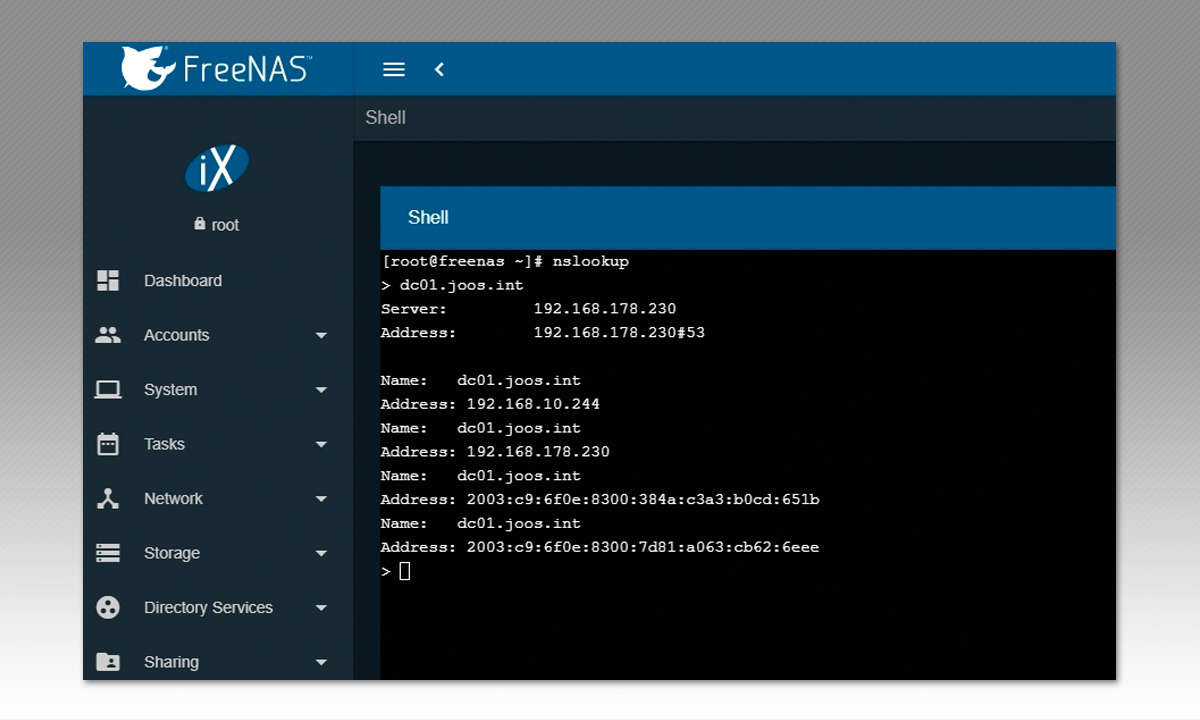Image resolution: width=1200 pixels, height=720 pixels.
Task: Expand the Directory Services menu arrow
Action: 321,608
